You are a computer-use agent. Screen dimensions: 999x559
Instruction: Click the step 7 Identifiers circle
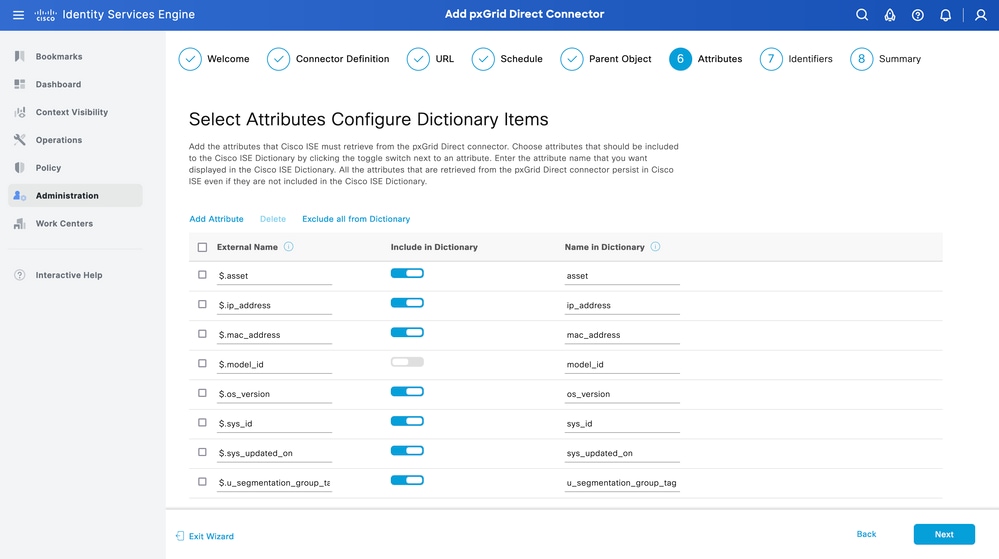point(771,59)
